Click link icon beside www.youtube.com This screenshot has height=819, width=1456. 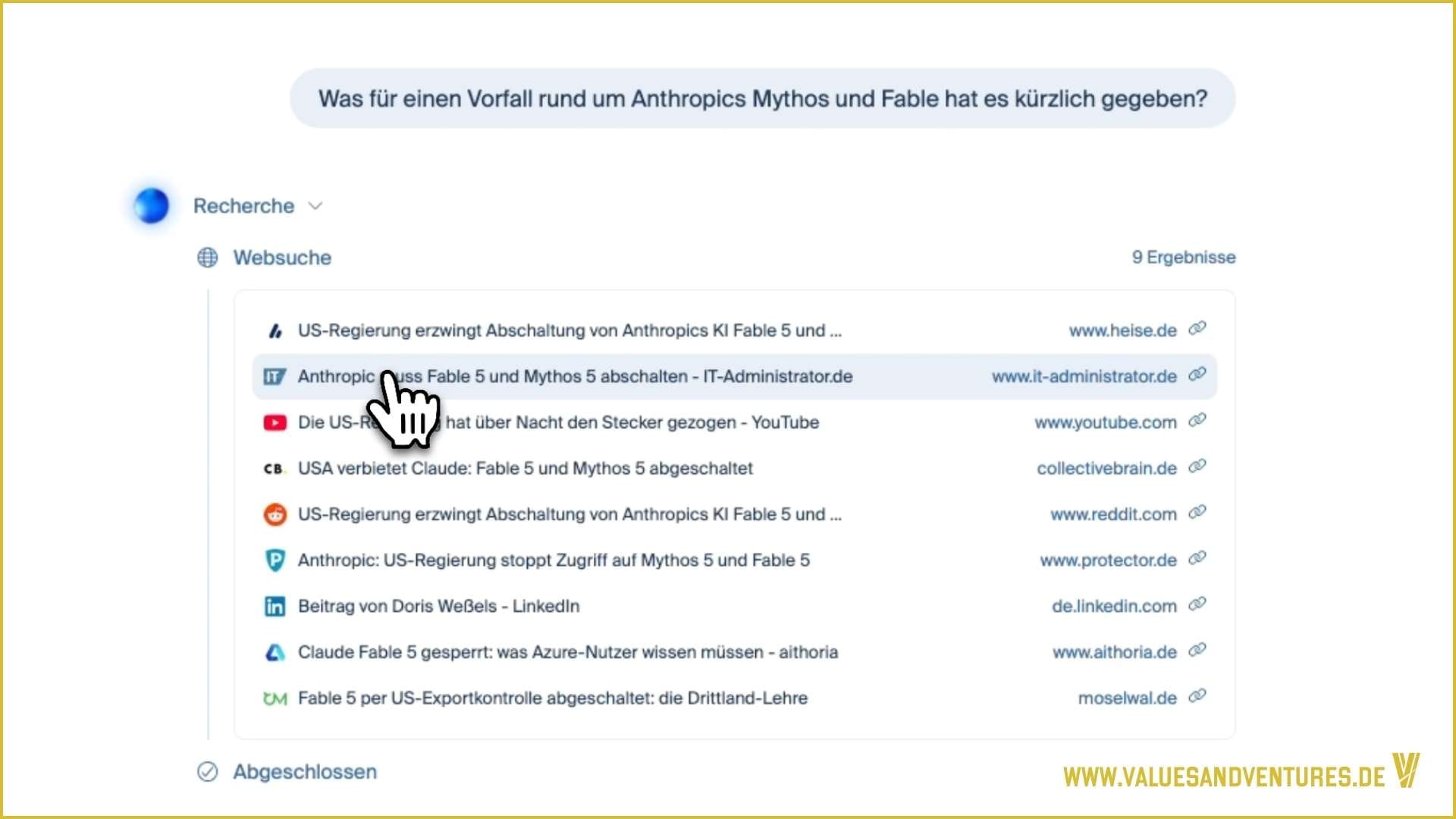pos(1197,421)
